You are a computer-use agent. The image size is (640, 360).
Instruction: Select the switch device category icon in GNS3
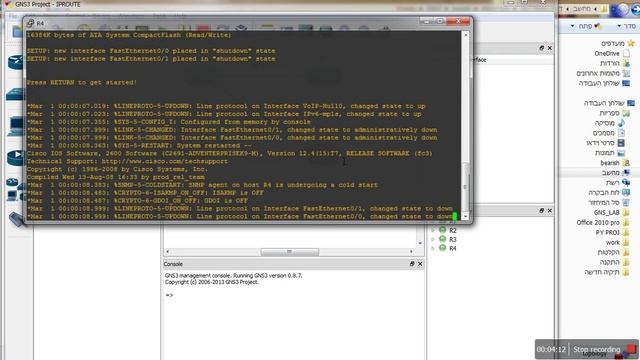(16, 94)
